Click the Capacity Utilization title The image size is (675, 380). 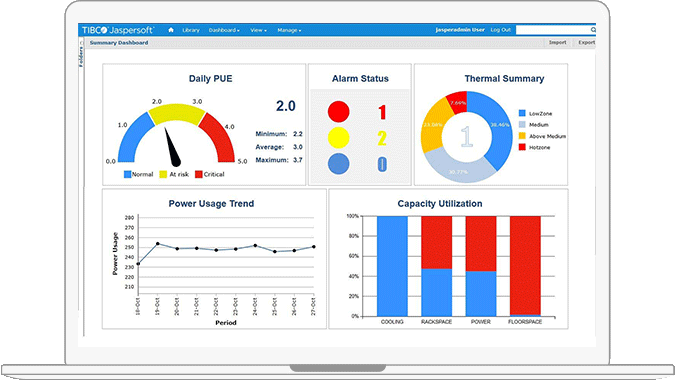[440, 204]
